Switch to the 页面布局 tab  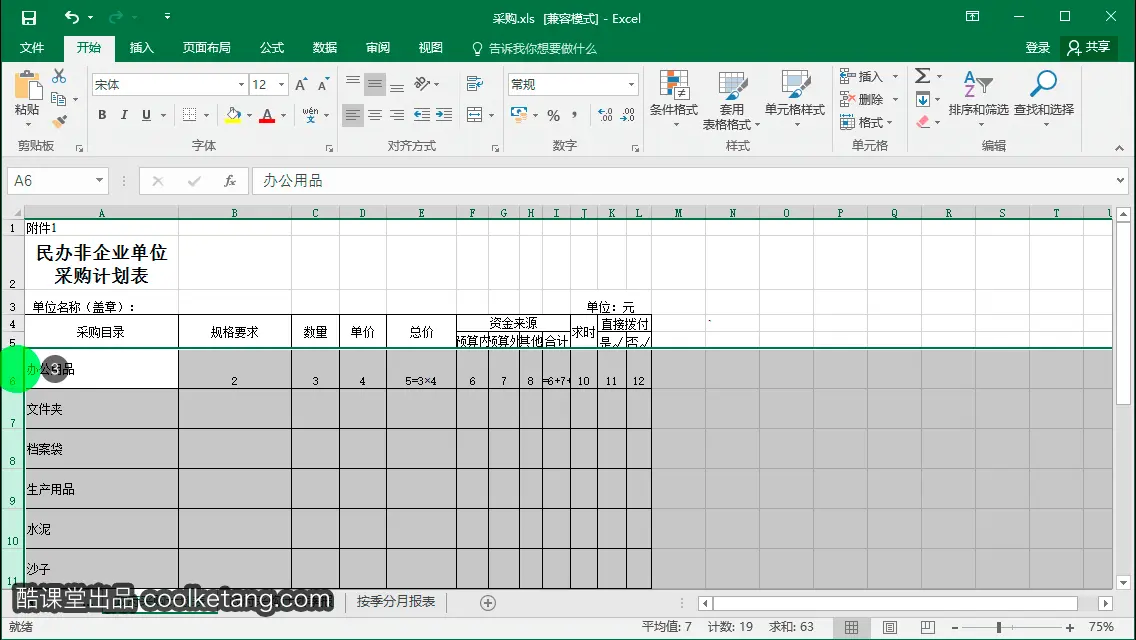206,48
